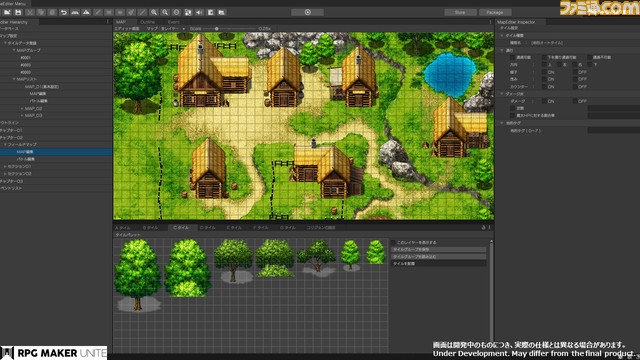The image size is (640, 360).
Task: Click the last folder toolbar icon
Action: (x=222, y=12)
